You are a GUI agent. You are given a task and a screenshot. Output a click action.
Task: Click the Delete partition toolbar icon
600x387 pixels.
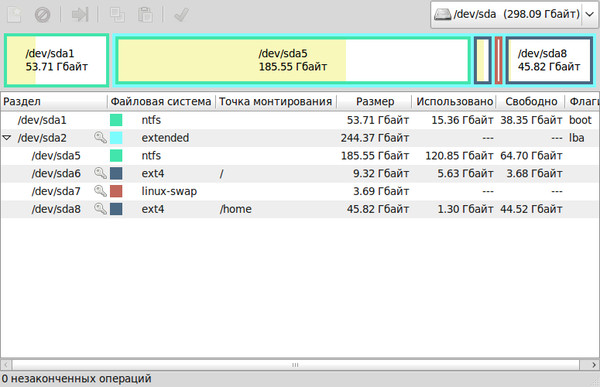(x=42, y=15)
